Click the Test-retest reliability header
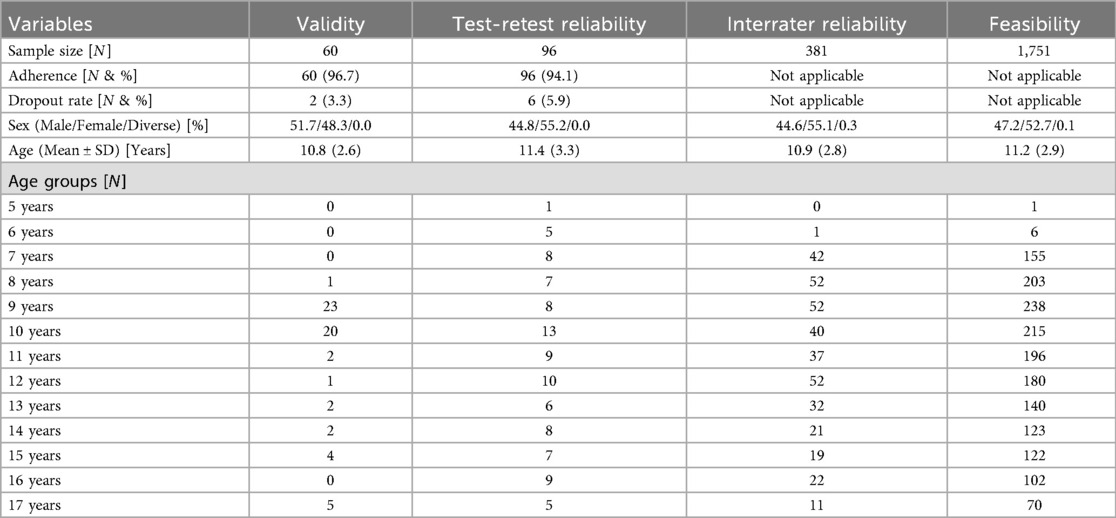This screenshot has width=1116, height=518. pyautogui.click(x=549, y=23)
